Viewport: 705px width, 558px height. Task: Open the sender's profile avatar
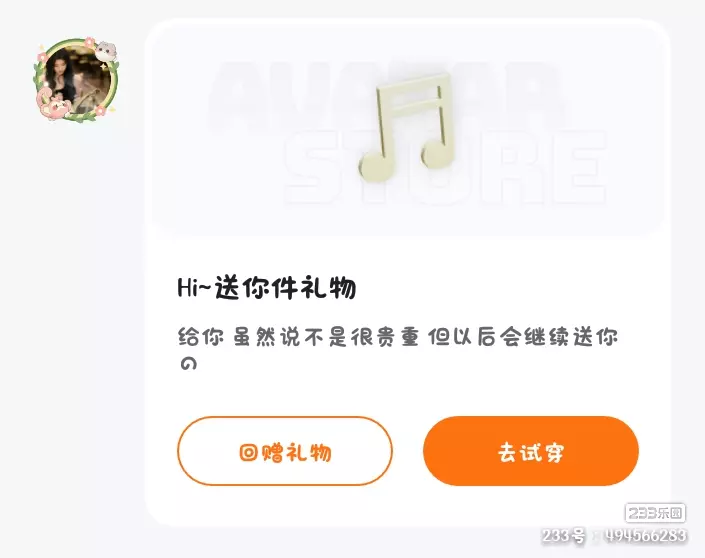tap(76, 80)
